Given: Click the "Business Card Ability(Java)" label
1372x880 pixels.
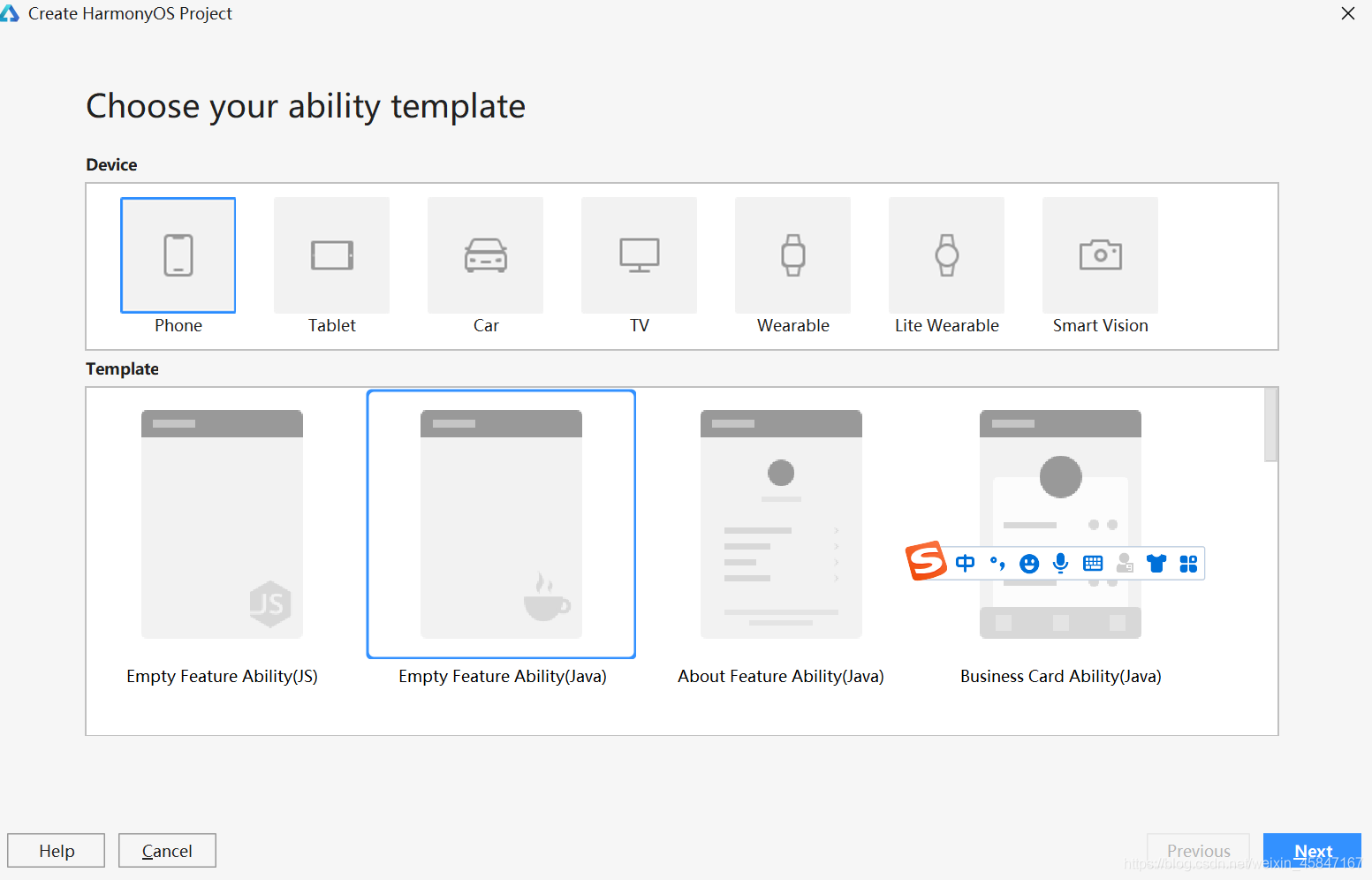Looking at the screenshot, I should coord(1060,676).
